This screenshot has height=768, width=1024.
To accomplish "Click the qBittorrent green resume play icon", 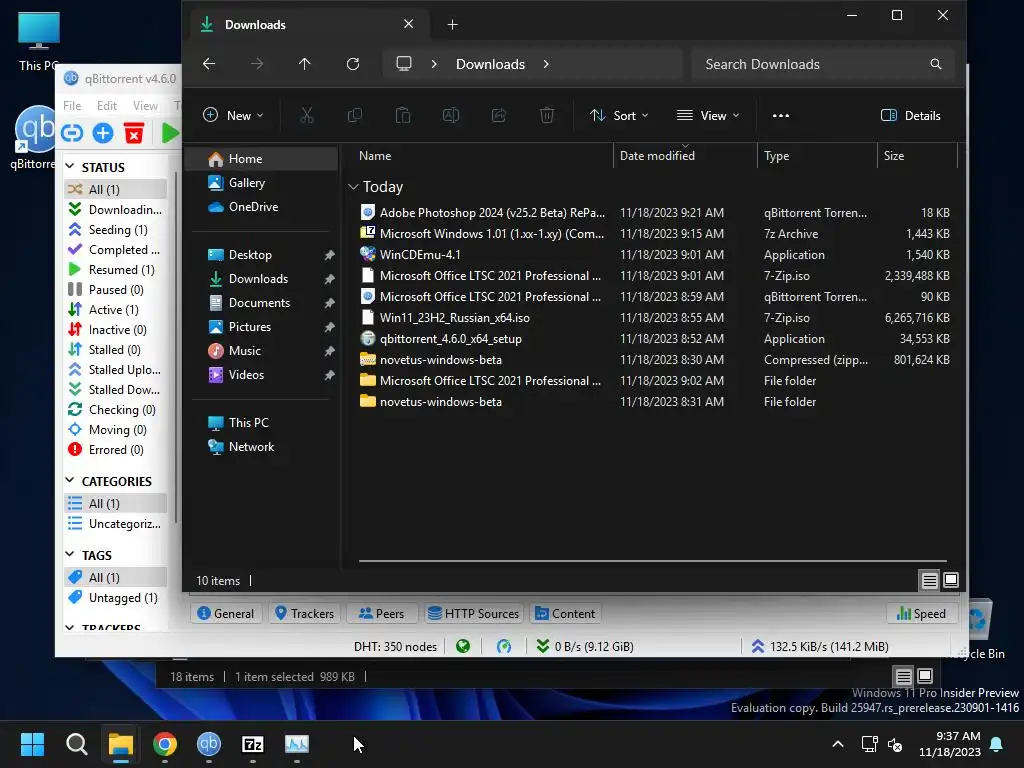I will 169,133.
